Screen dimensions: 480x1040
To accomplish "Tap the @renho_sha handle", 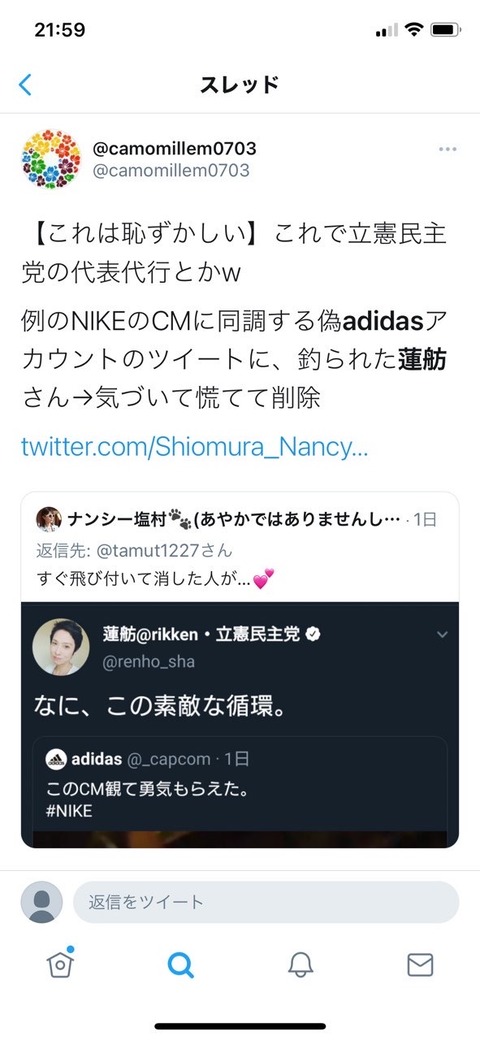I will tap(149, 662).
